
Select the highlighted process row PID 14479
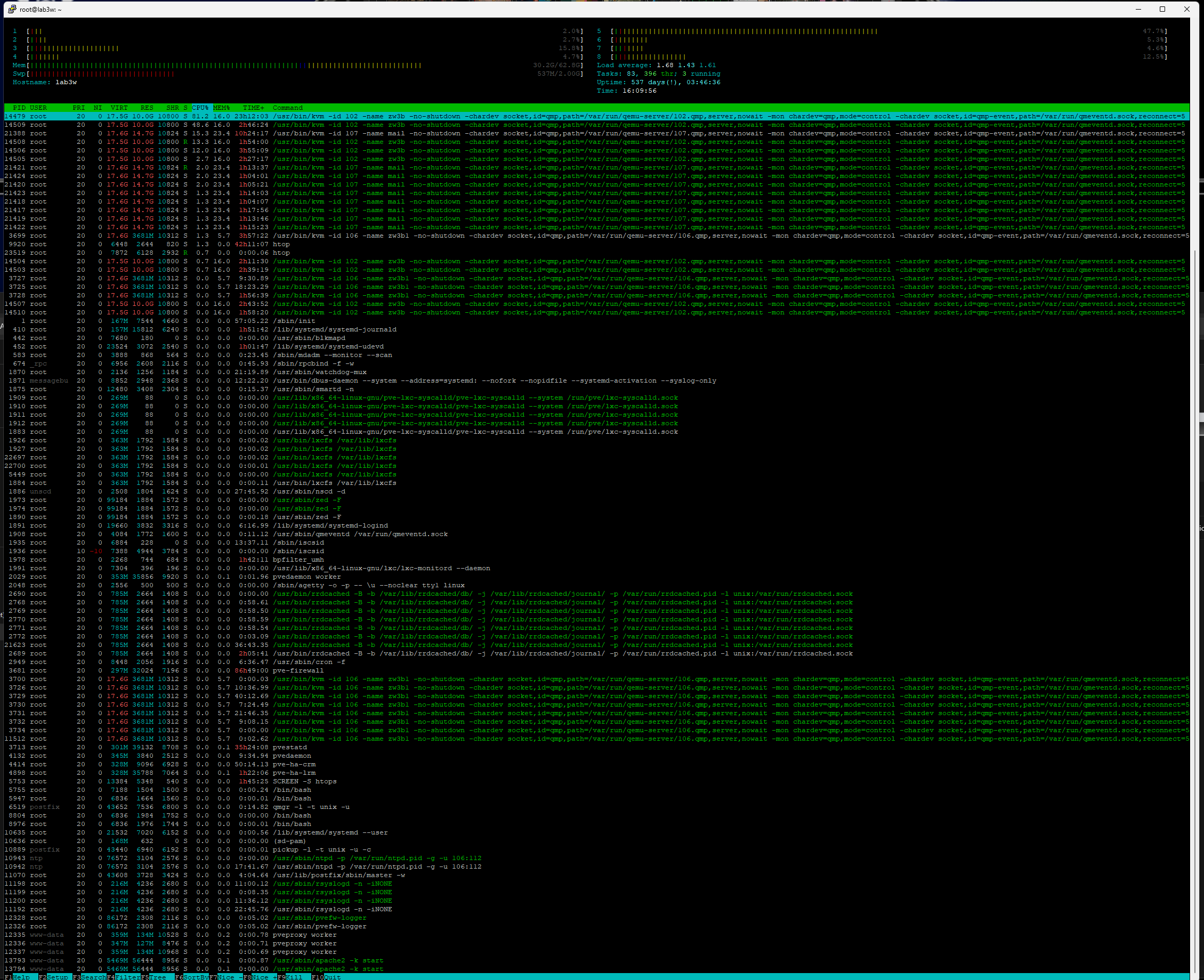(x=596, y=116)
